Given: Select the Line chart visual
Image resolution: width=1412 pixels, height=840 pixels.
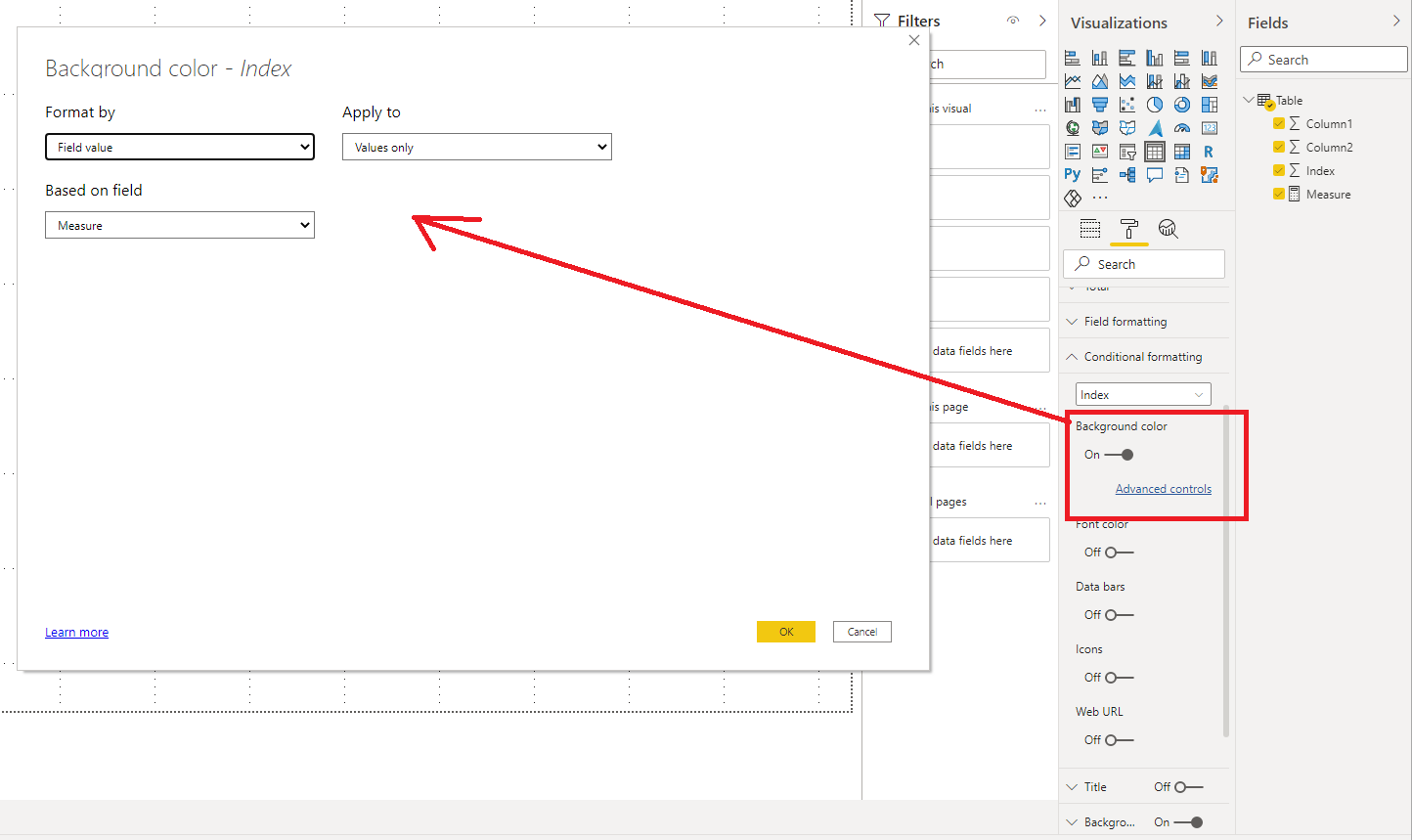Looking at the screenshot, I should coord(1073,81).
